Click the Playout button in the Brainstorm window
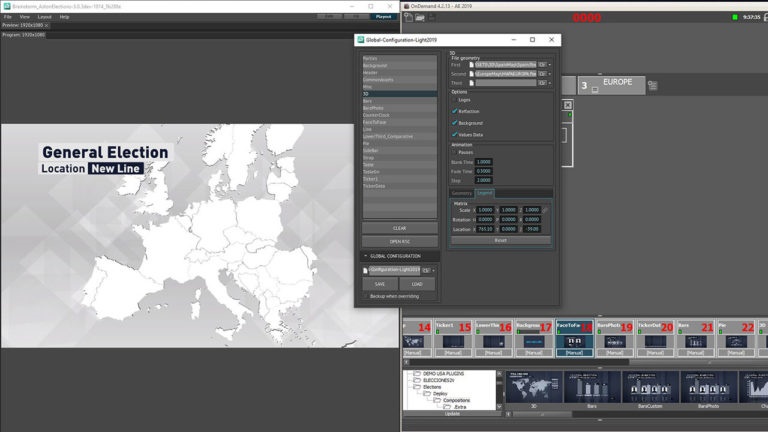 (x=384, y=17)
